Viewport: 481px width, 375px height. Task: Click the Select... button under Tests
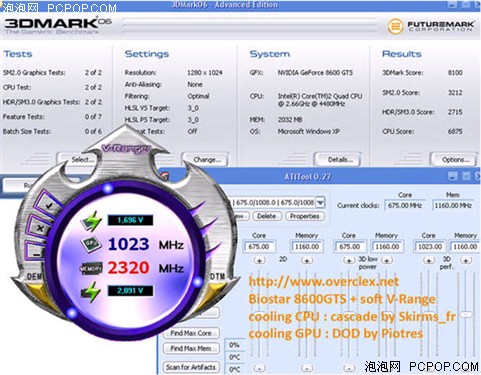click(79, 160)
